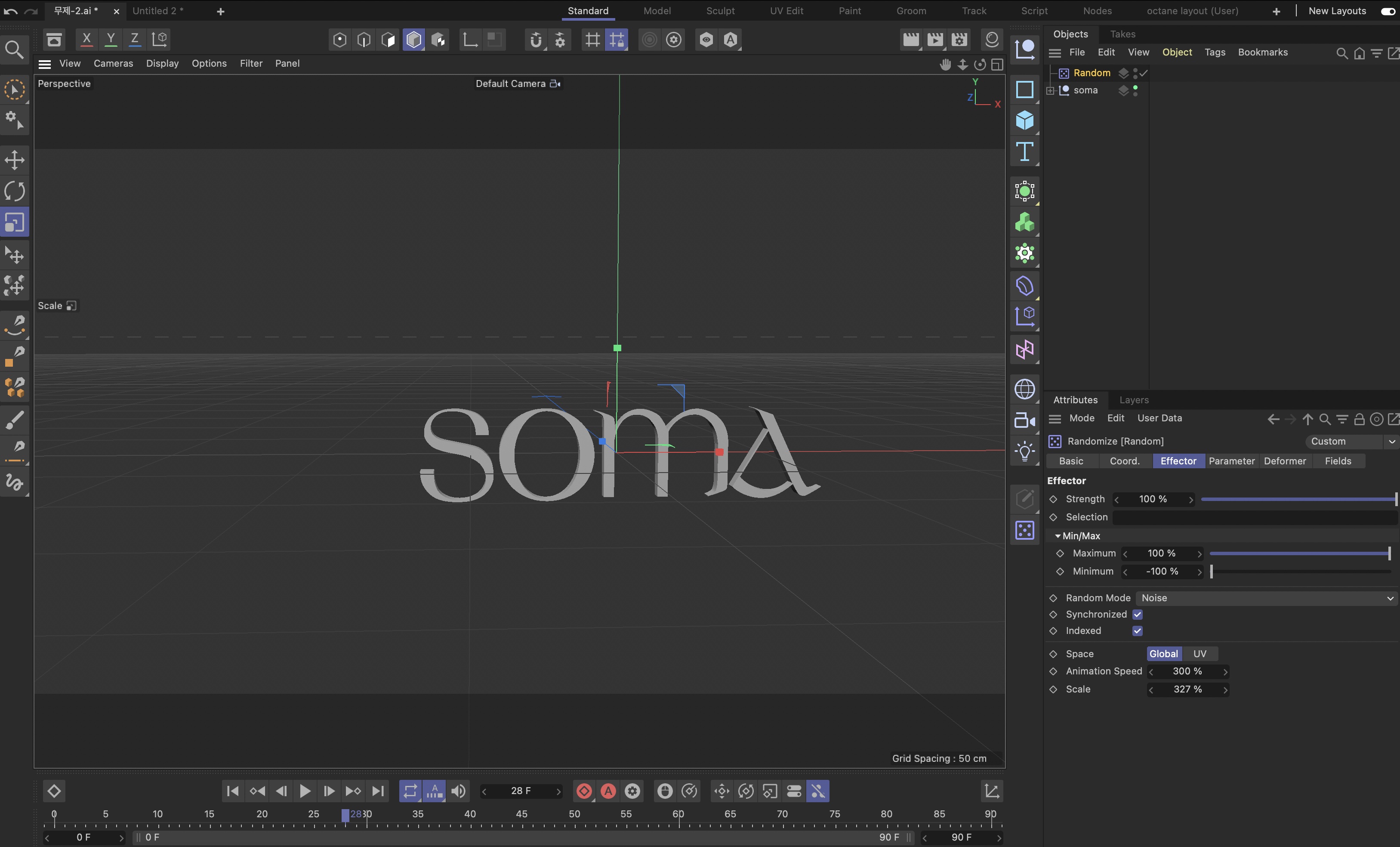Switch to Sculpt layout tab

pyautogui.click(x=720, y=11)
